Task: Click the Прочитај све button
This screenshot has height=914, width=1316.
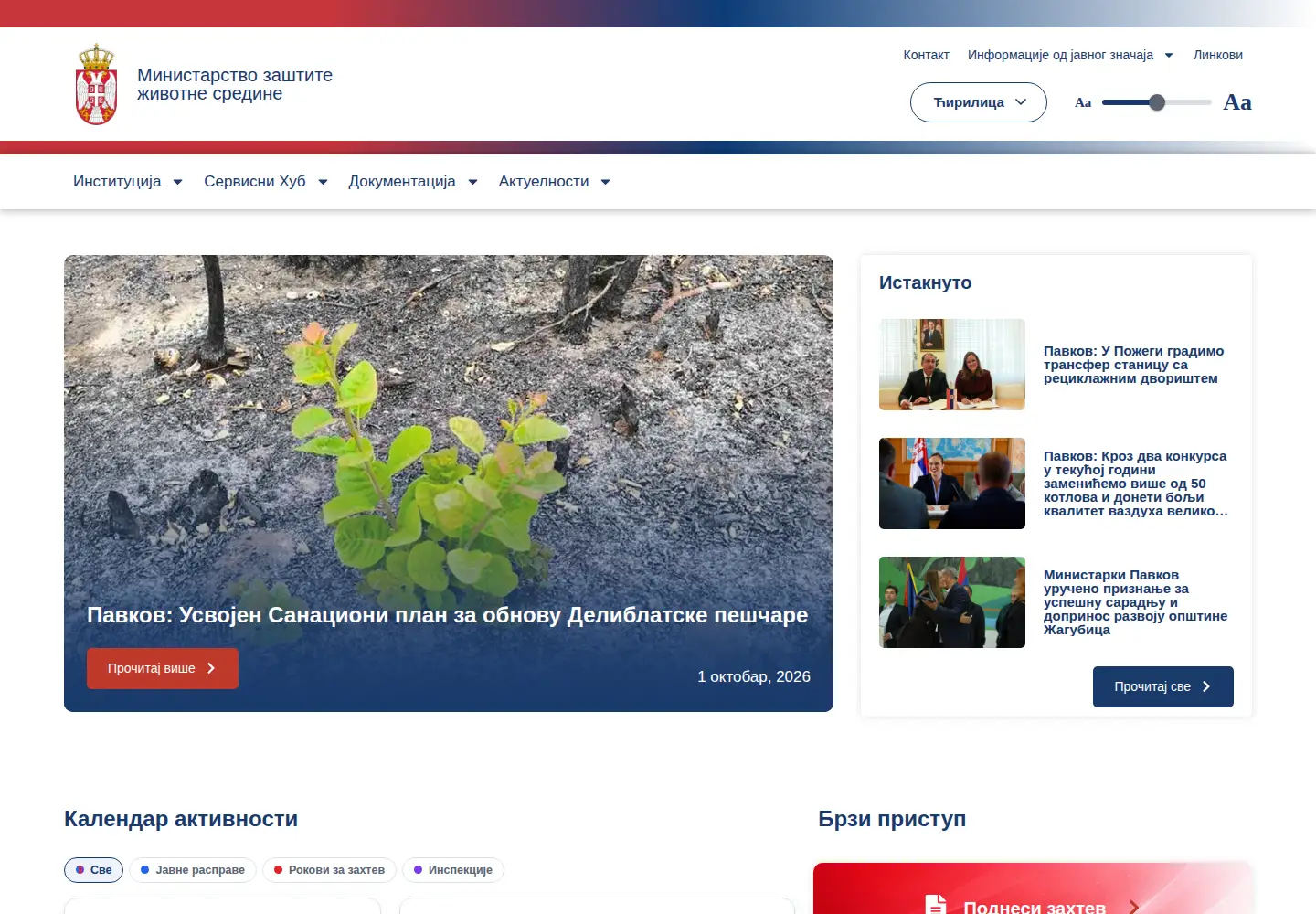Action: point(1163,686)
